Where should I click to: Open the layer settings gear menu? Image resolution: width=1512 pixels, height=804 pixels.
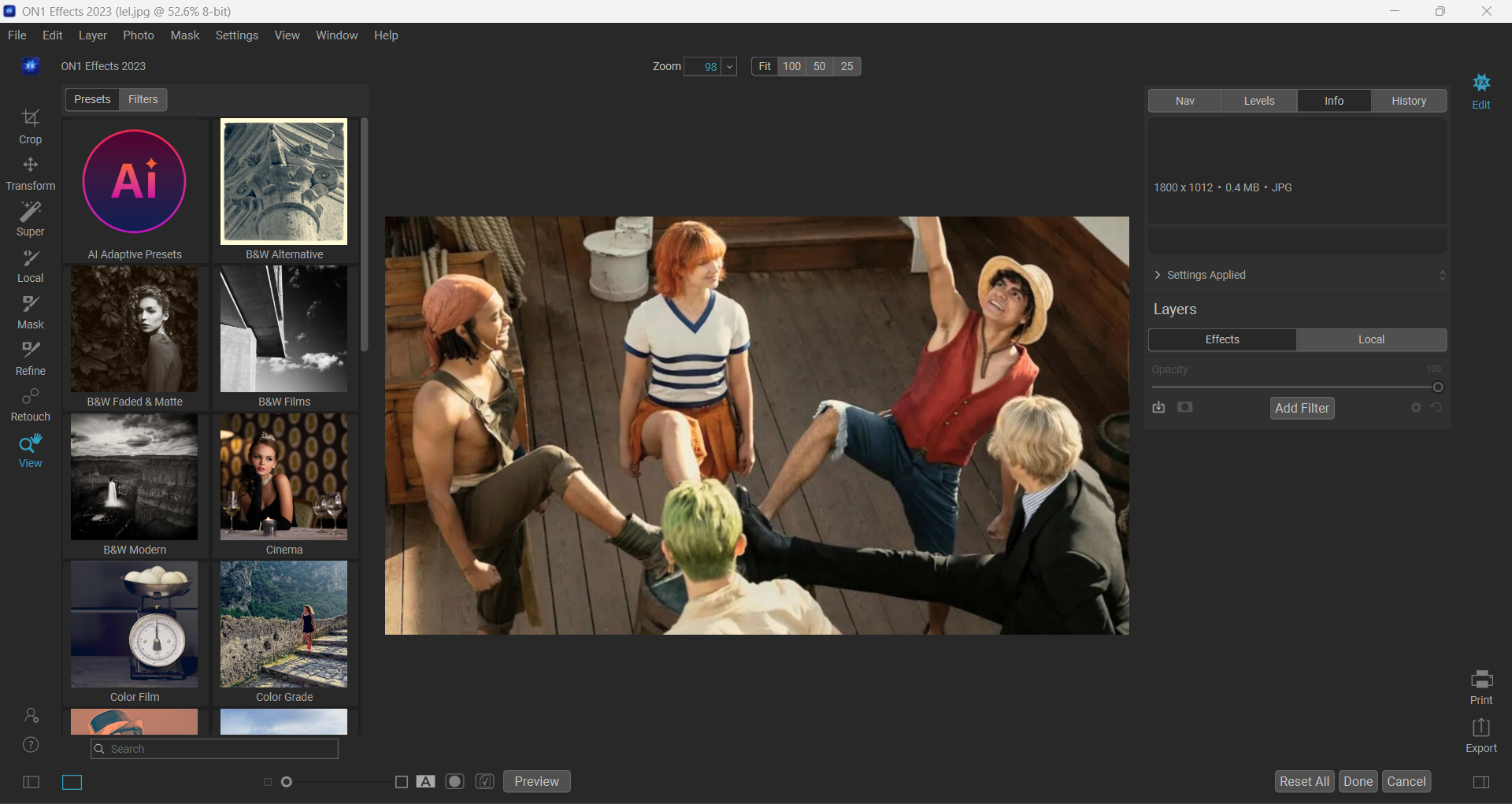(x=1416, y=407)
